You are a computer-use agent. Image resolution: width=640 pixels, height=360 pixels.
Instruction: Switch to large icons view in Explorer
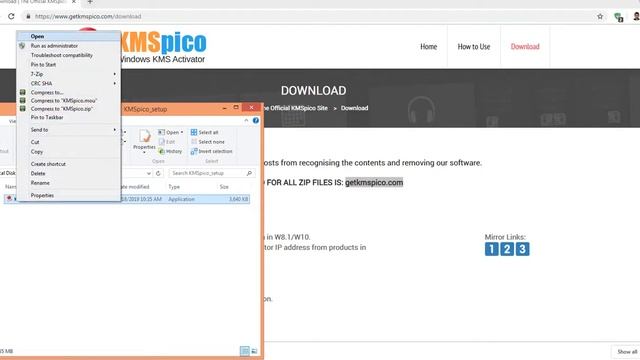[x=254, y=351]
